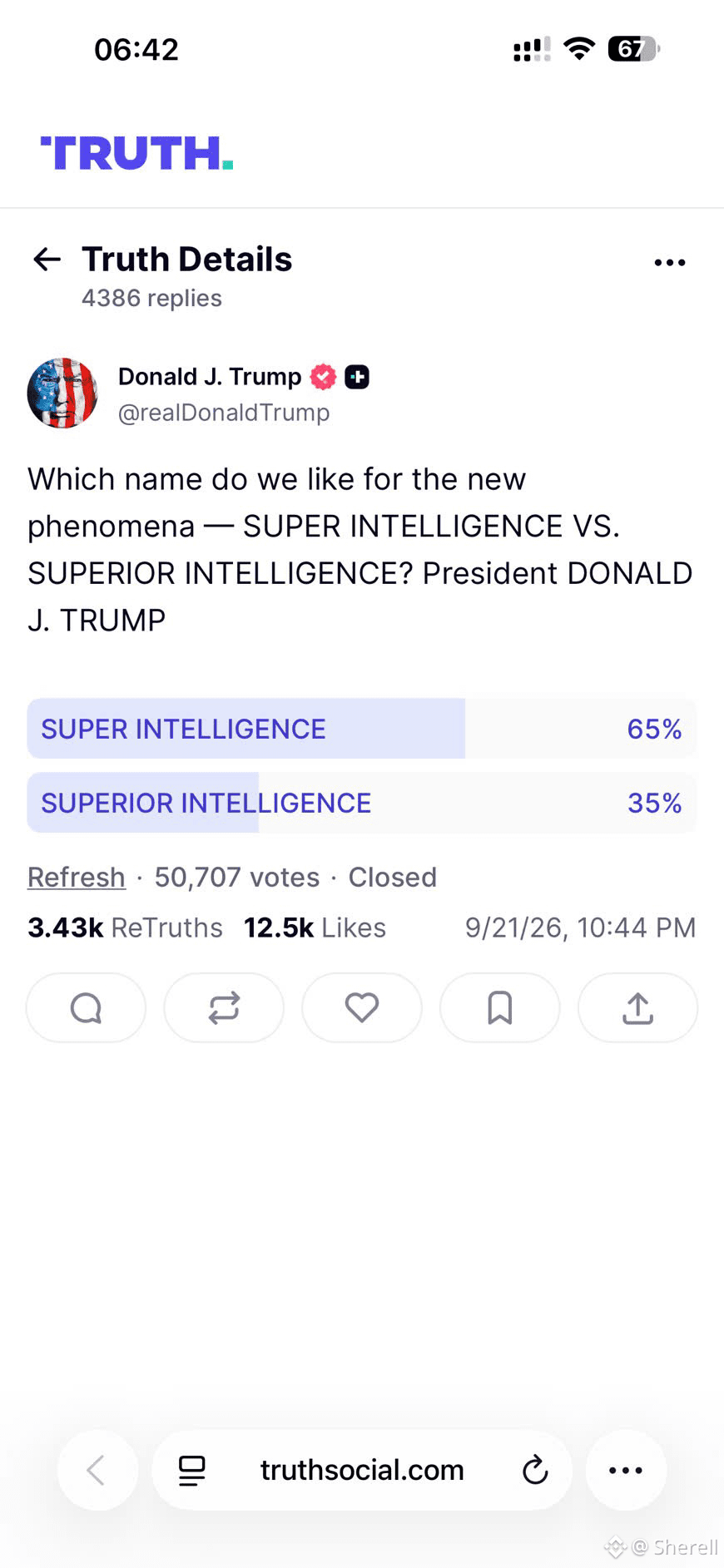The width and height of the screenshot is (724, 1568).
Task: Open the profile avatar picture
Action: [62, 393]
